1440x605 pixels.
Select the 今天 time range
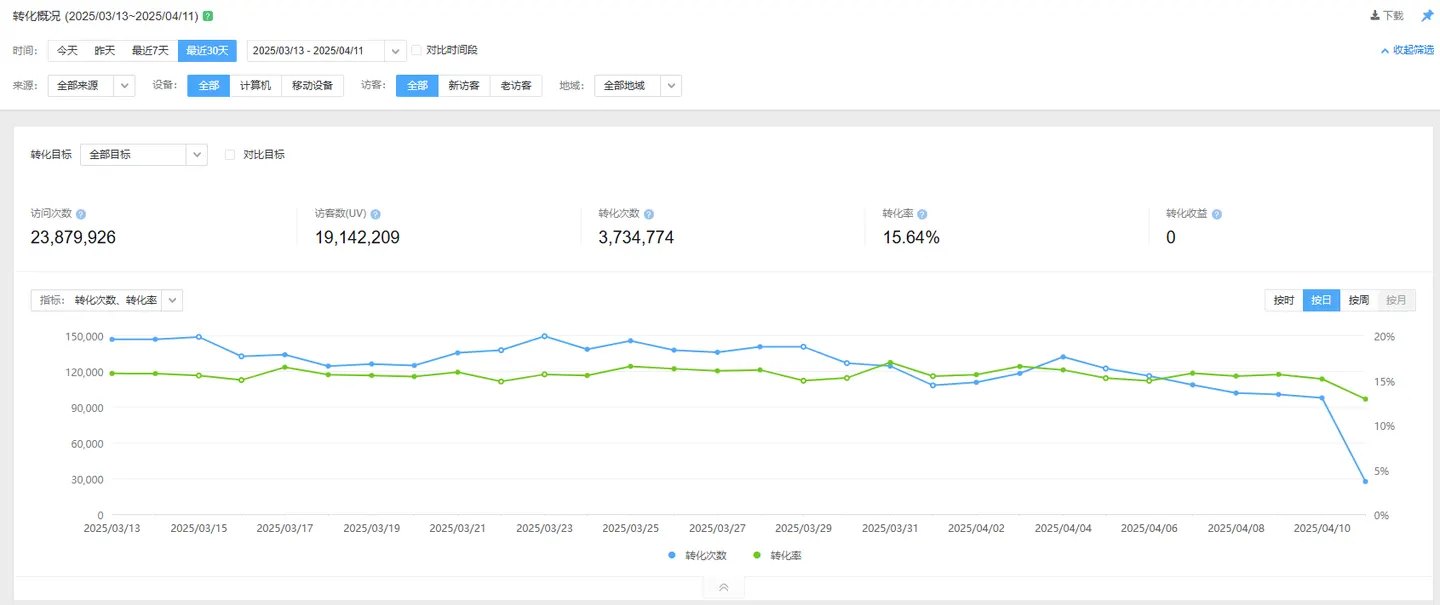tap(67, 51)
